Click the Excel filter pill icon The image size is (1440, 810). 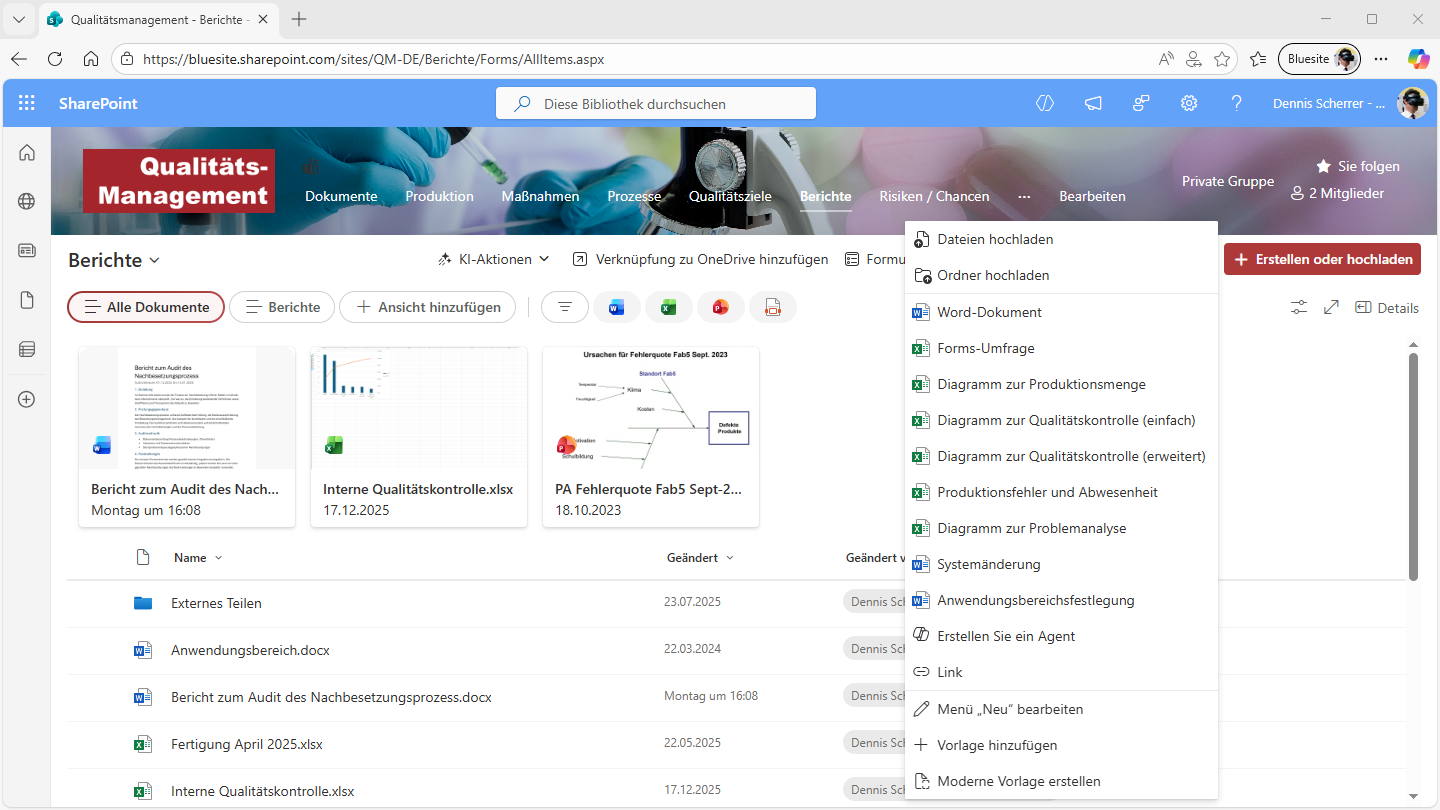point(668,307)
